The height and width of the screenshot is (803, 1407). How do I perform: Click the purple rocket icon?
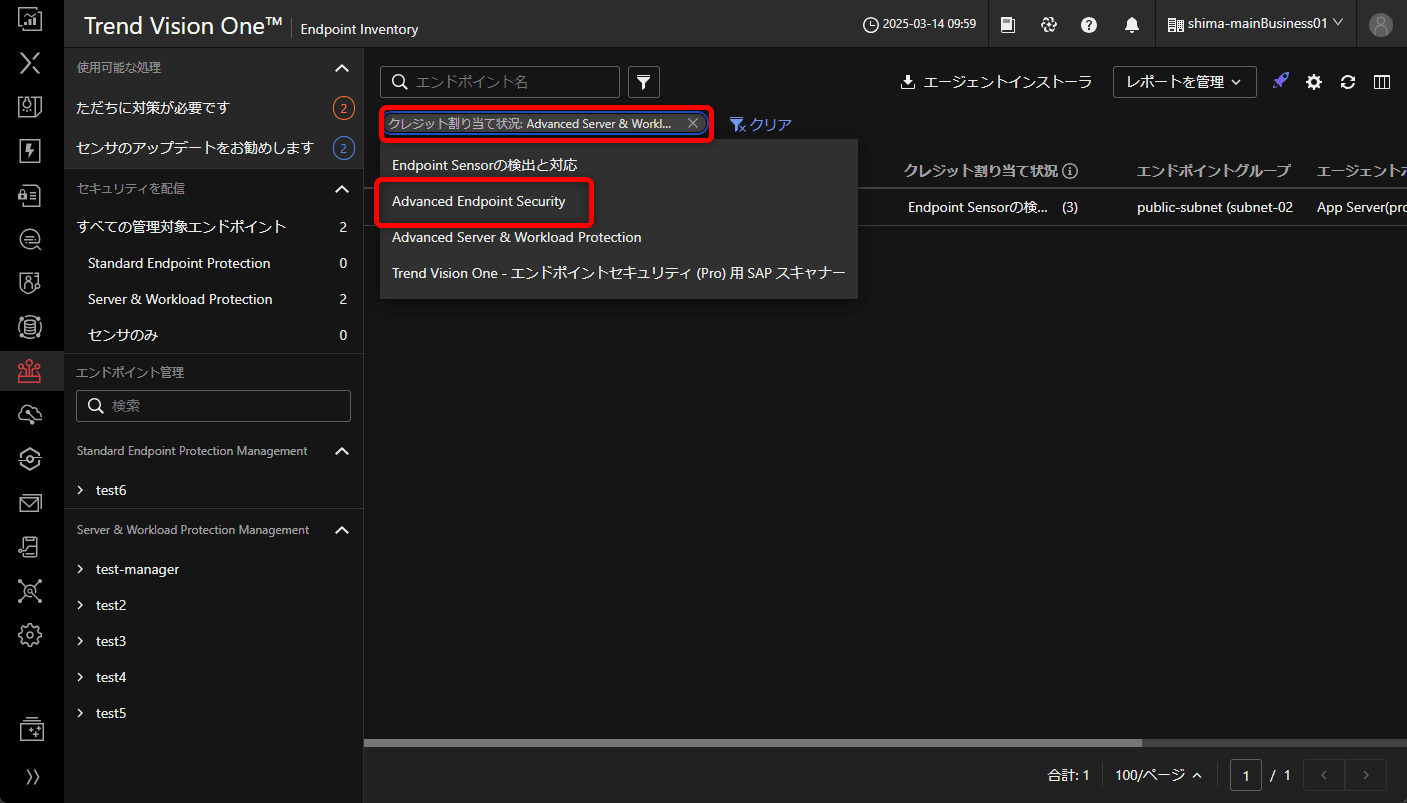click(x=1280, y=81)
